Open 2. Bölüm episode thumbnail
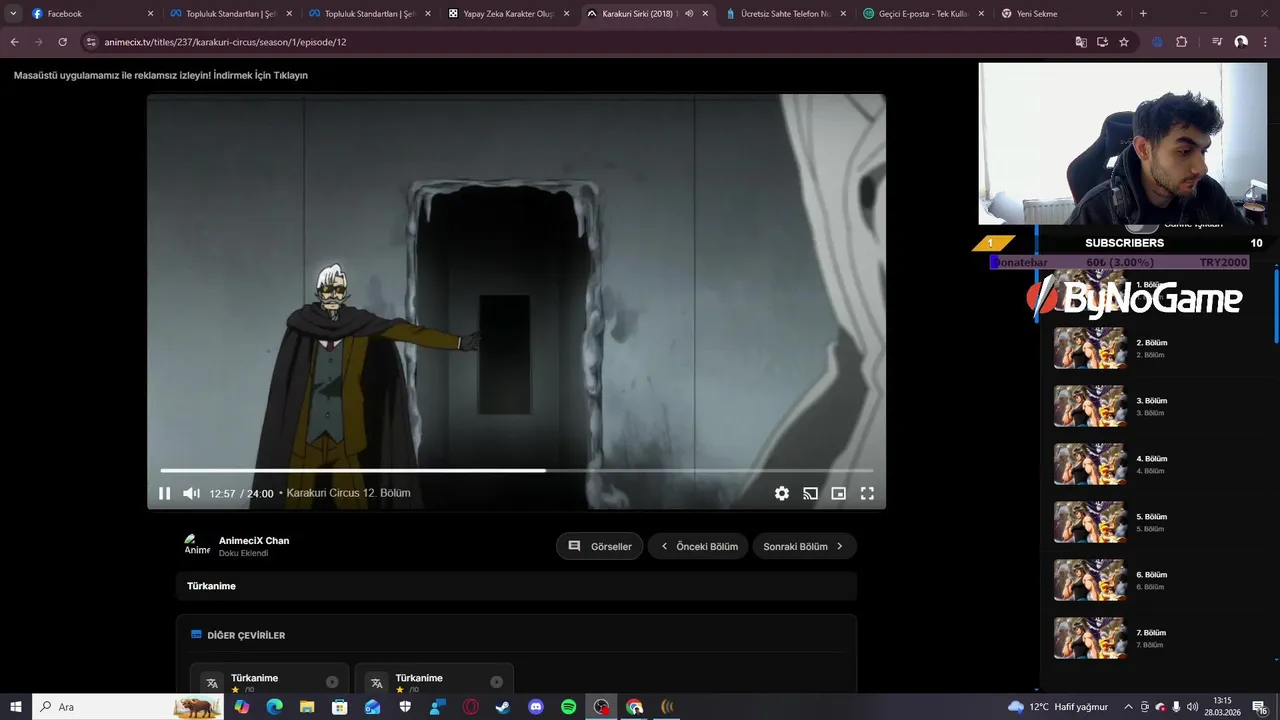1280x720 pixels. click(x=1089, y=348)
